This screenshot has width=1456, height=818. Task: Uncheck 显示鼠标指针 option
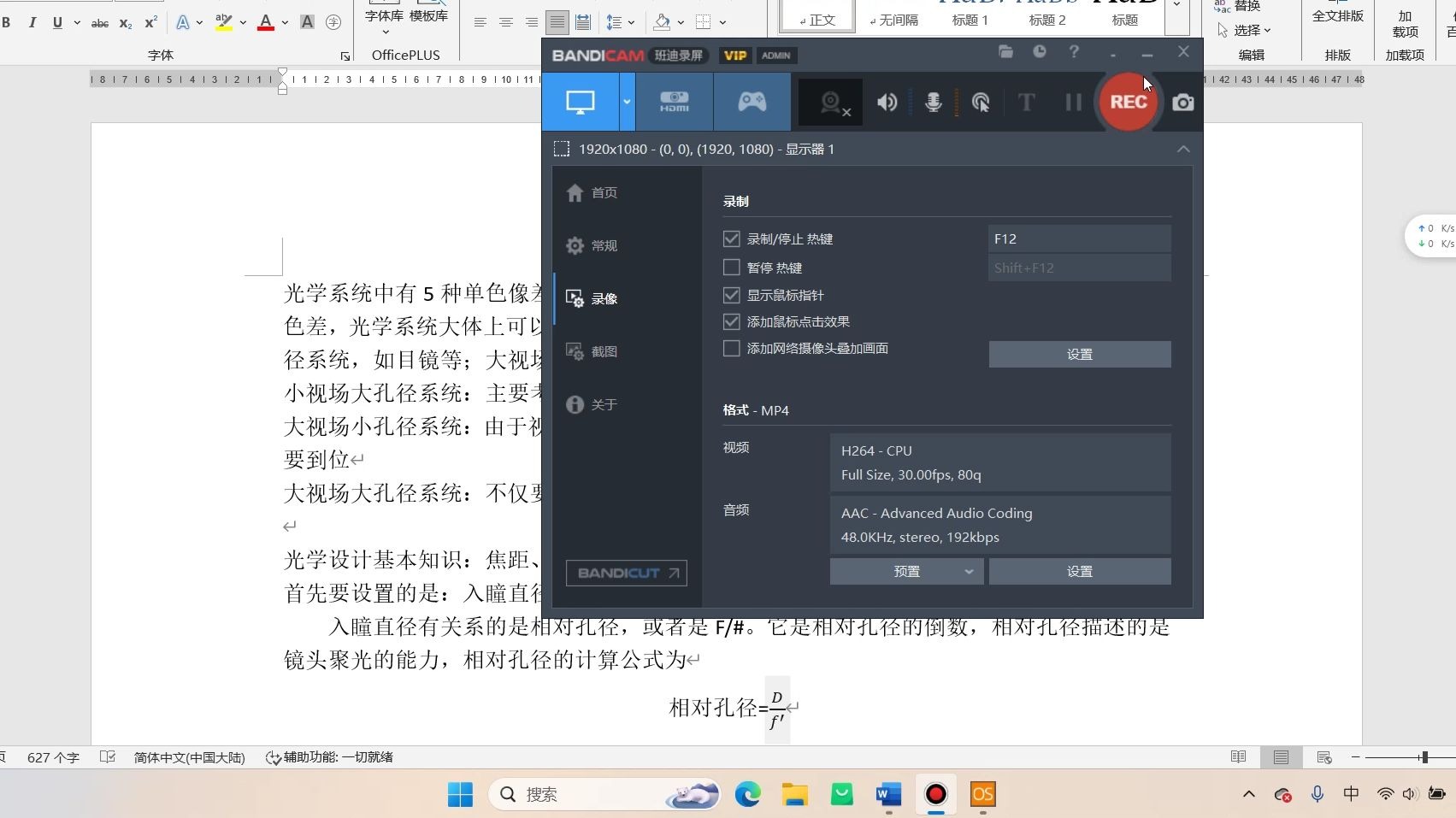pos(731,295)
